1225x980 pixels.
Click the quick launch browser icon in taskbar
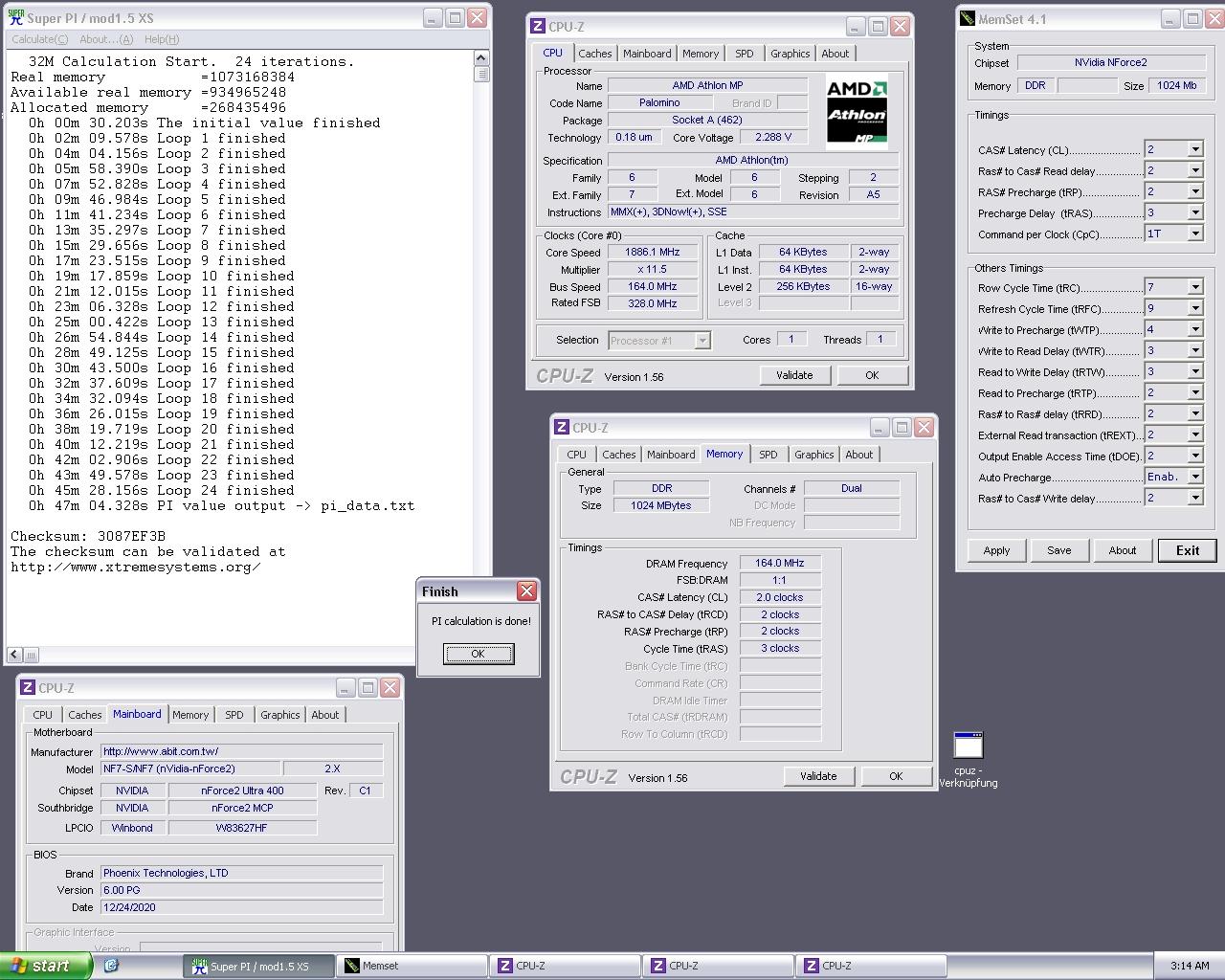(x=111, y=966)
